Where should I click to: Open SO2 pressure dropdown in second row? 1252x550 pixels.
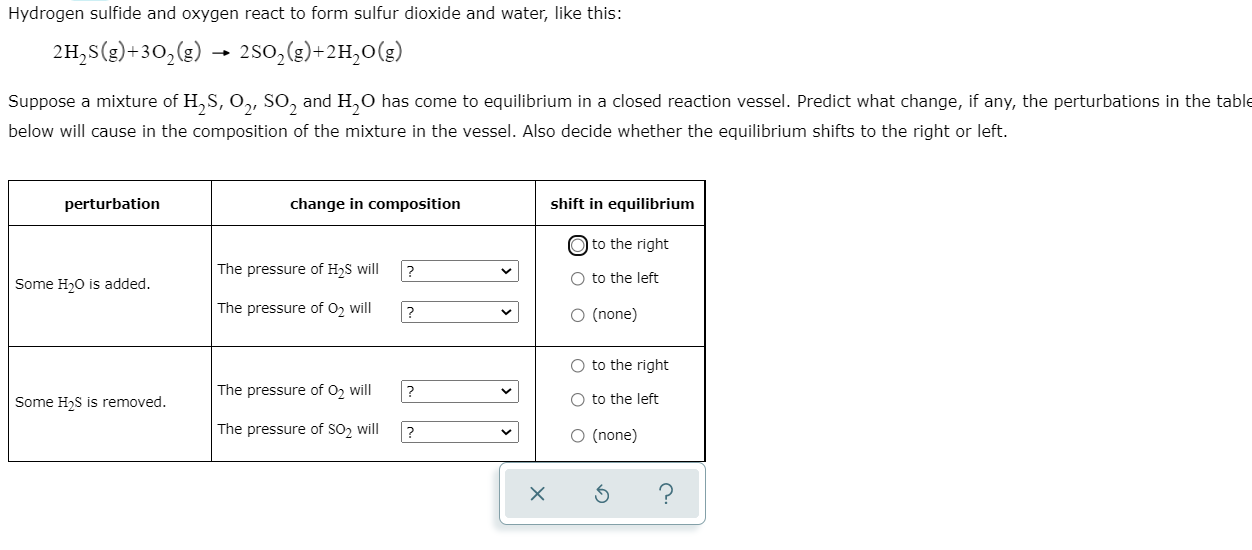point(460,432)
